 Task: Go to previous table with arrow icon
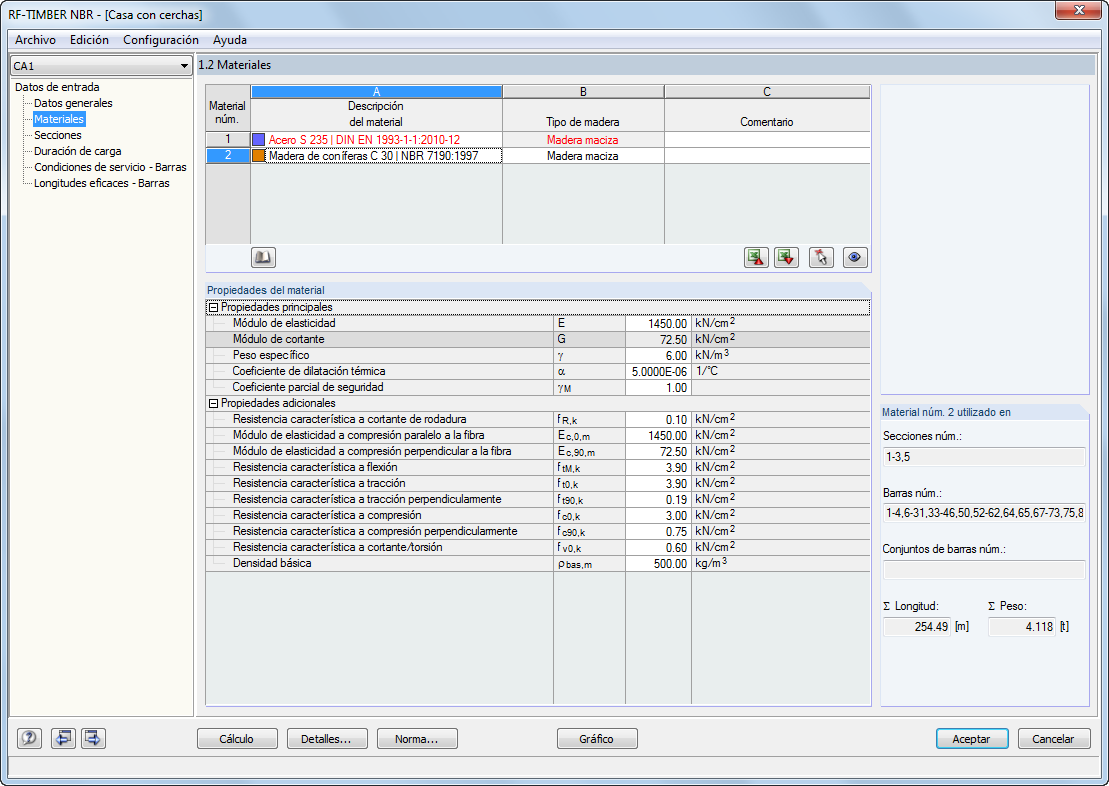pyautogui.click(x=63, y=739)
